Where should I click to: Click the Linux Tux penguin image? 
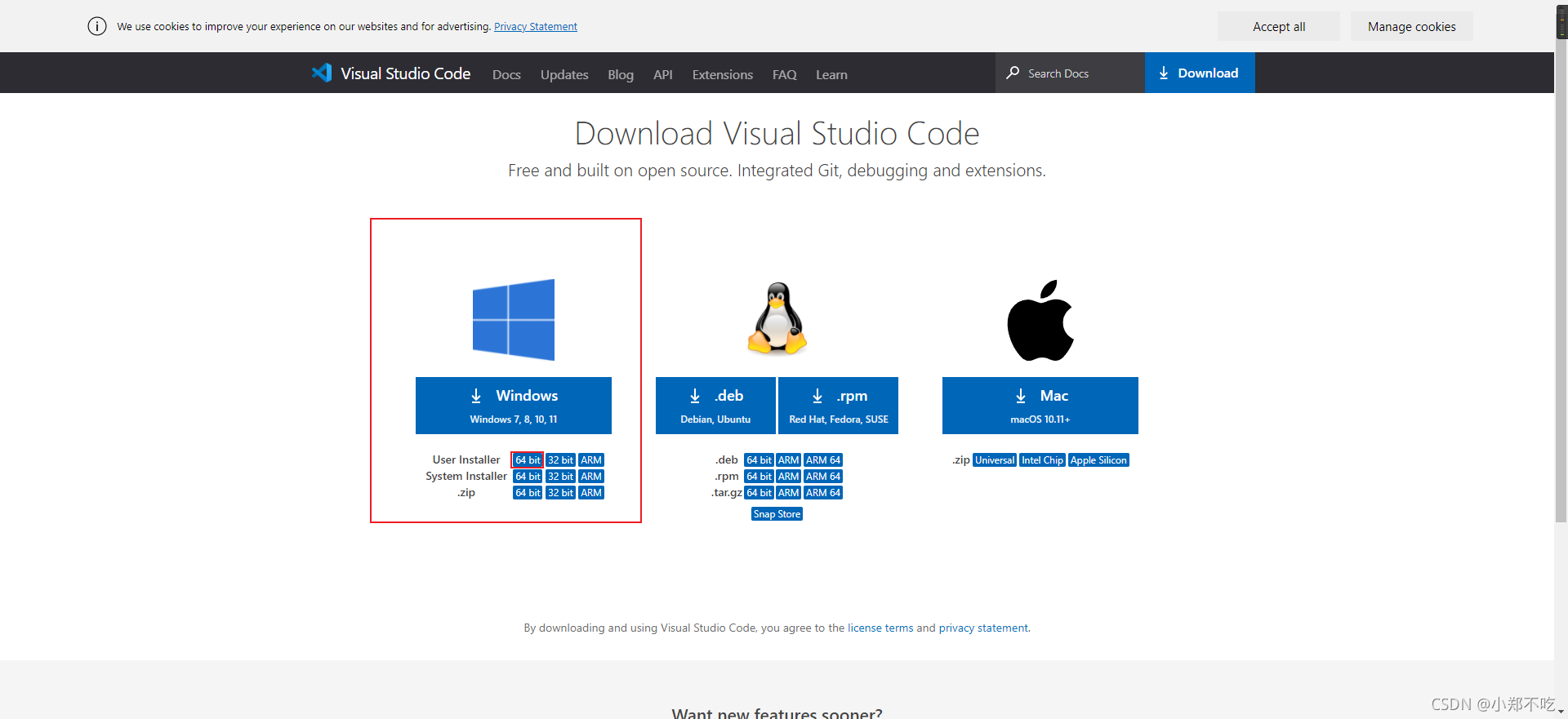[x=777, y=319]
